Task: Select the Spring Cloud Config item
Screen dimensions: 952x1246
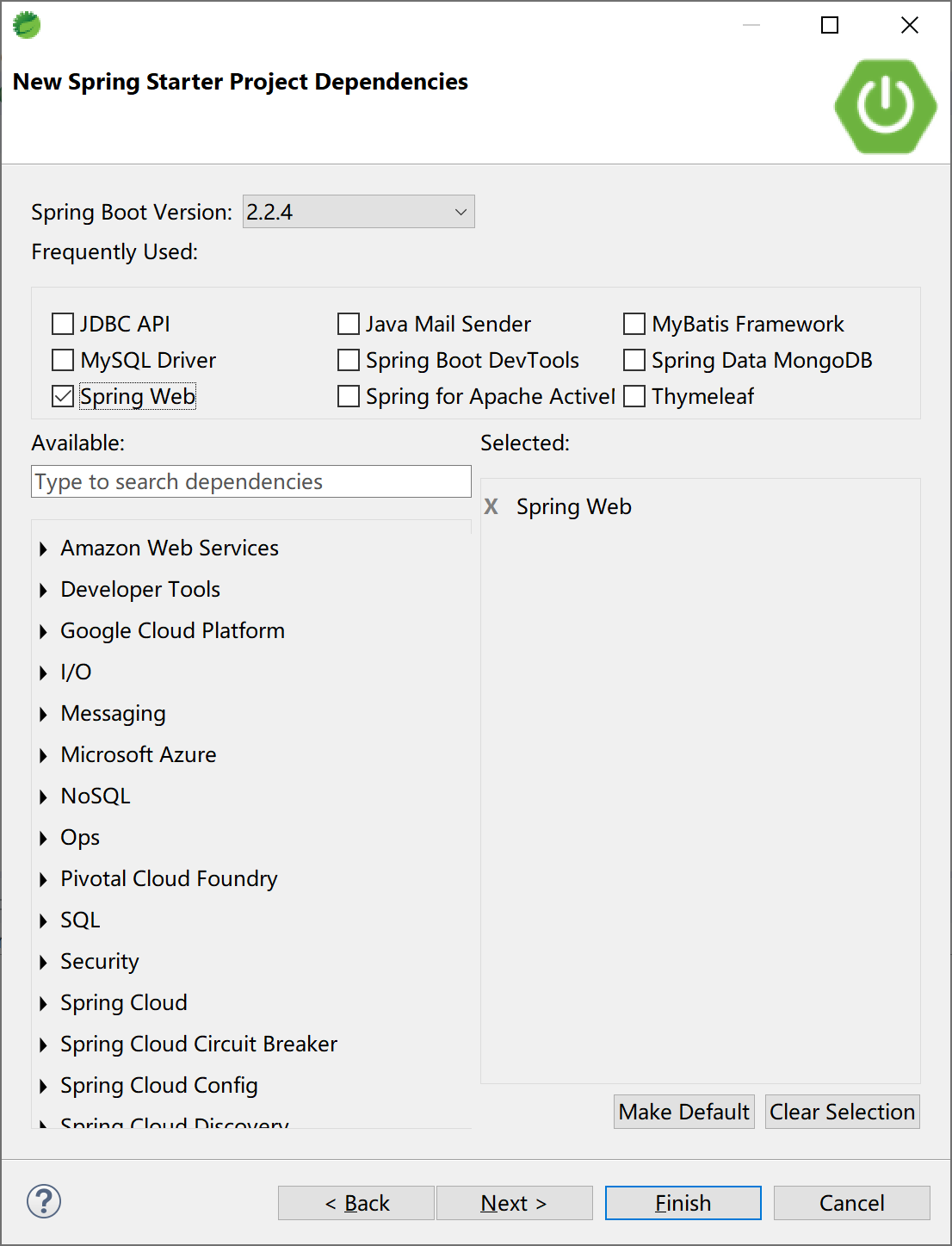Action: pos(158,1085)
